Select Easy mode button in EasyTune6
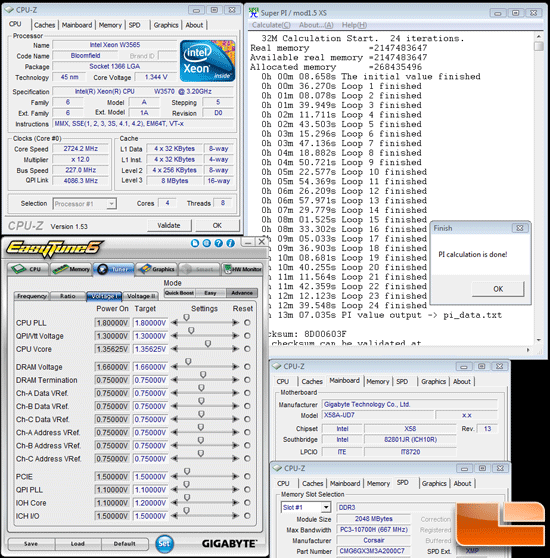This screenshot has width=550, height=558. click(x=210, y=293)
